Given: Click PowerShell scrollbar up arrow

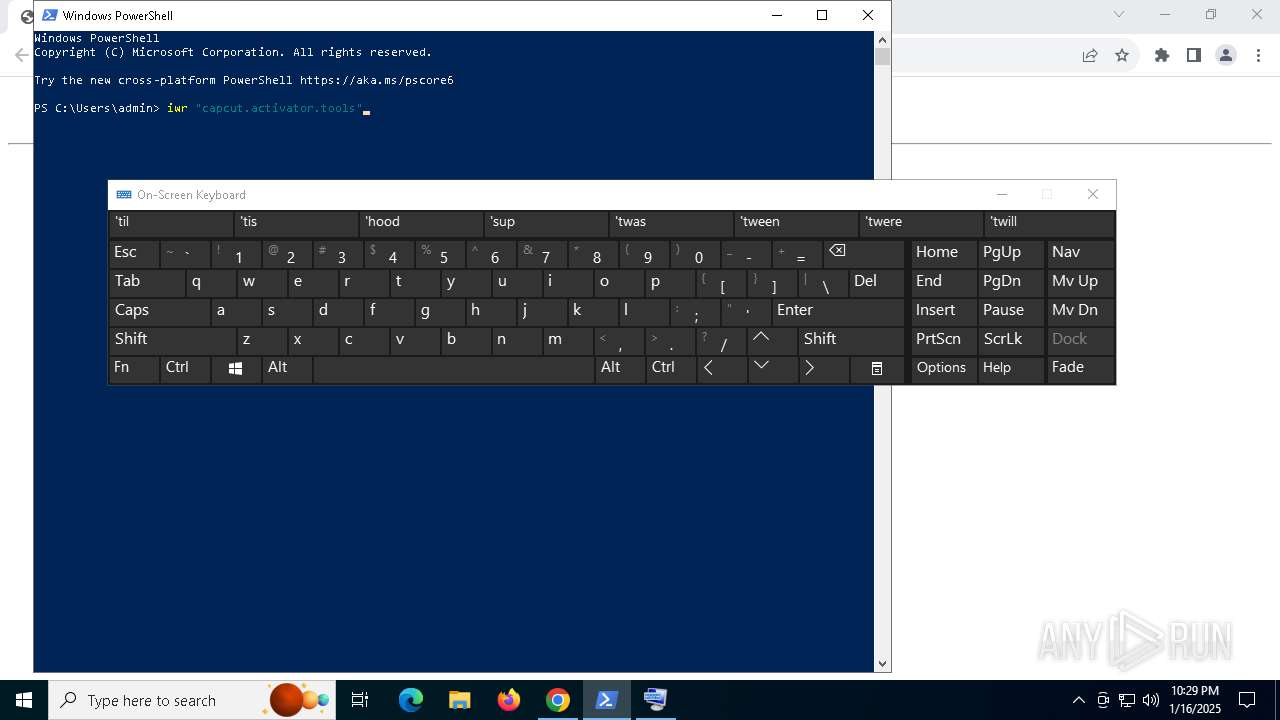Looking at the screenshot, I should click(882, 39).
